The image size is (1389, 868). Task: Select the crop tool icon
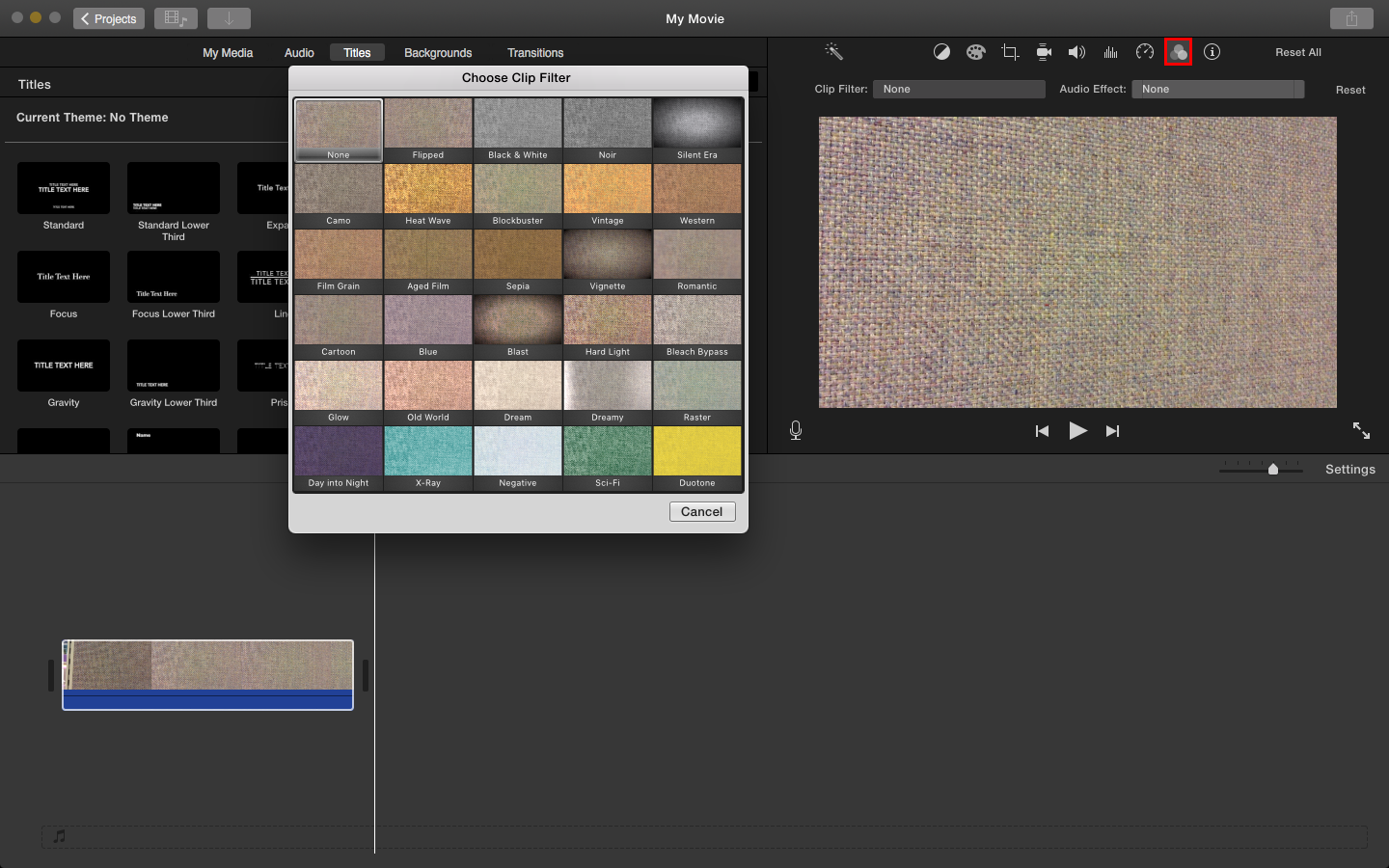click(1010, 52)
